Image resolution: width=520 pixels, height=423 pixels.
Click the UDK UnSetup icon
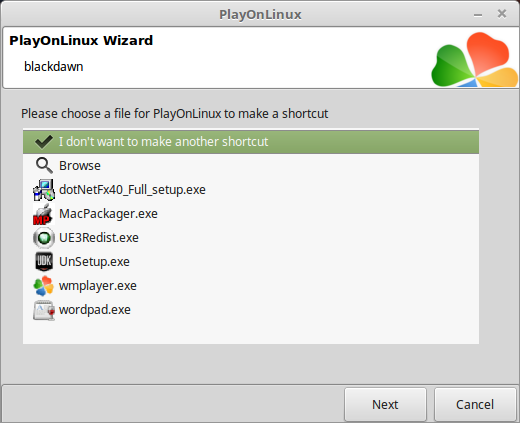(44, 262)
